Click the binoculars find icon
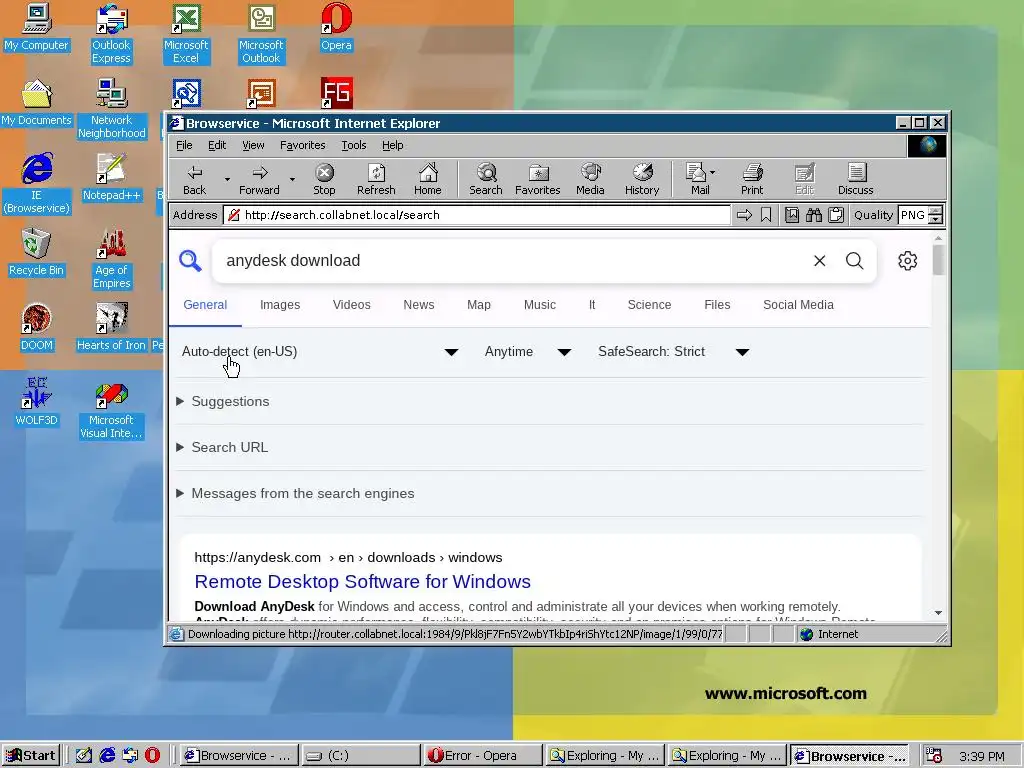 click(x=814, y=215)
